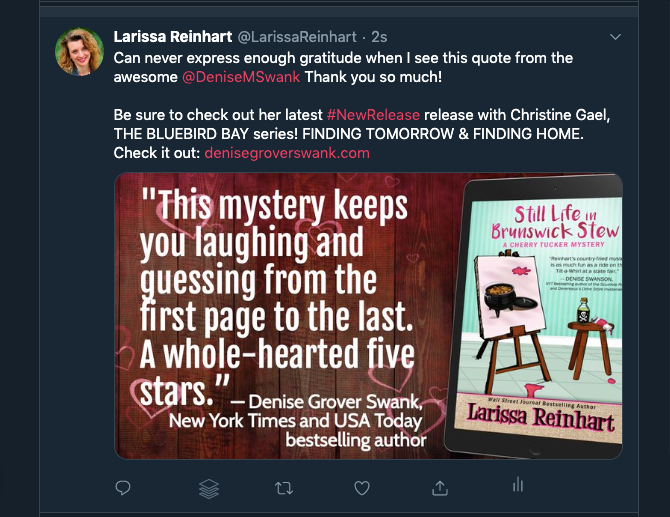
Task: View tweet analytics bar chart icon
Action: coord(517,486)
